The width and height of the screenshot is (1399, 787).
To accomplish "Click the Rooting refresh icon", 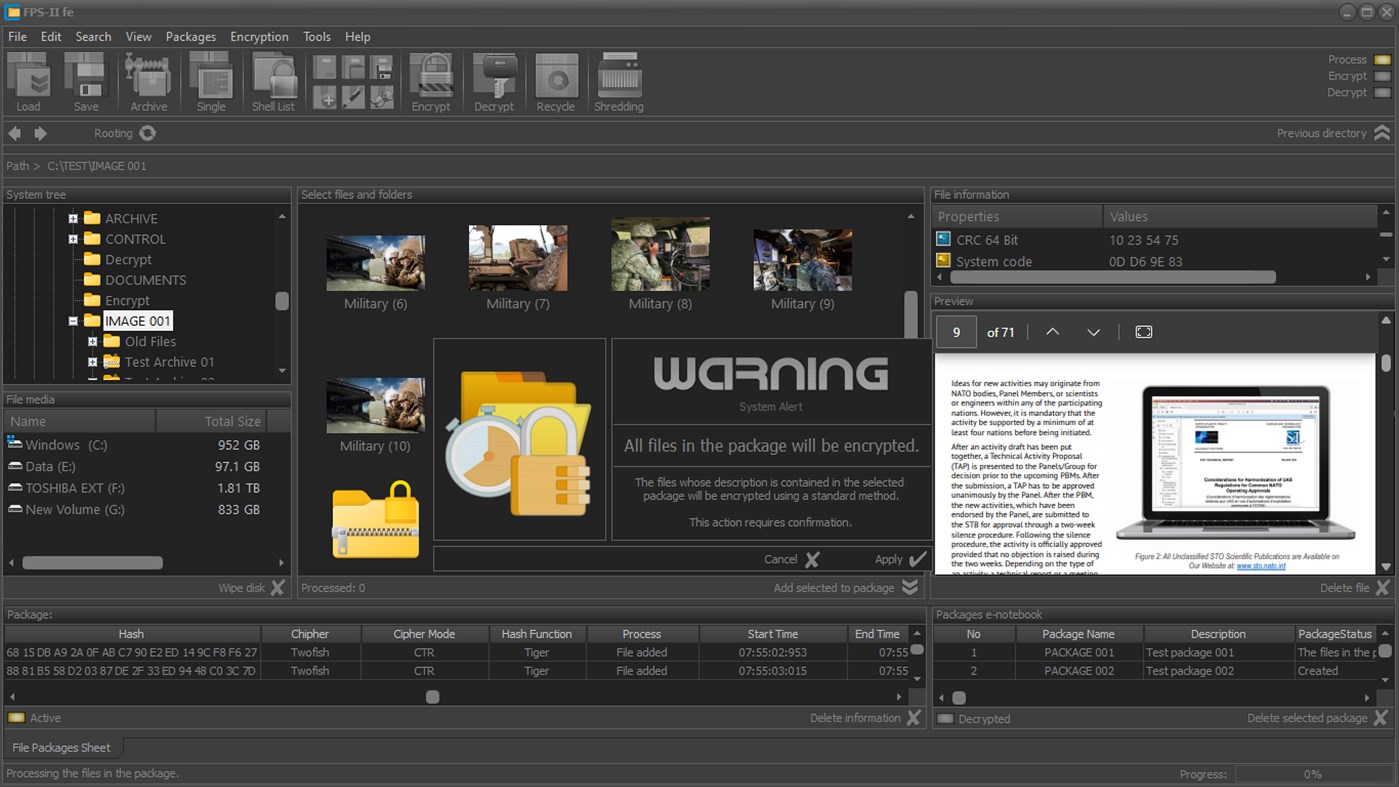I will [148, 133].
